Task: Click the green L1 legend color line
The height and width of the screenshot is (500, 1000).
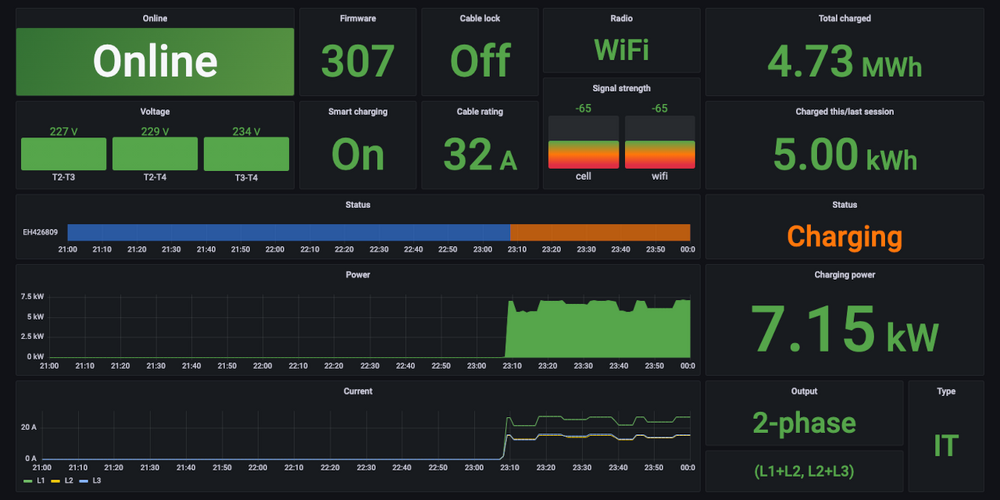Action: click(26, 481)
